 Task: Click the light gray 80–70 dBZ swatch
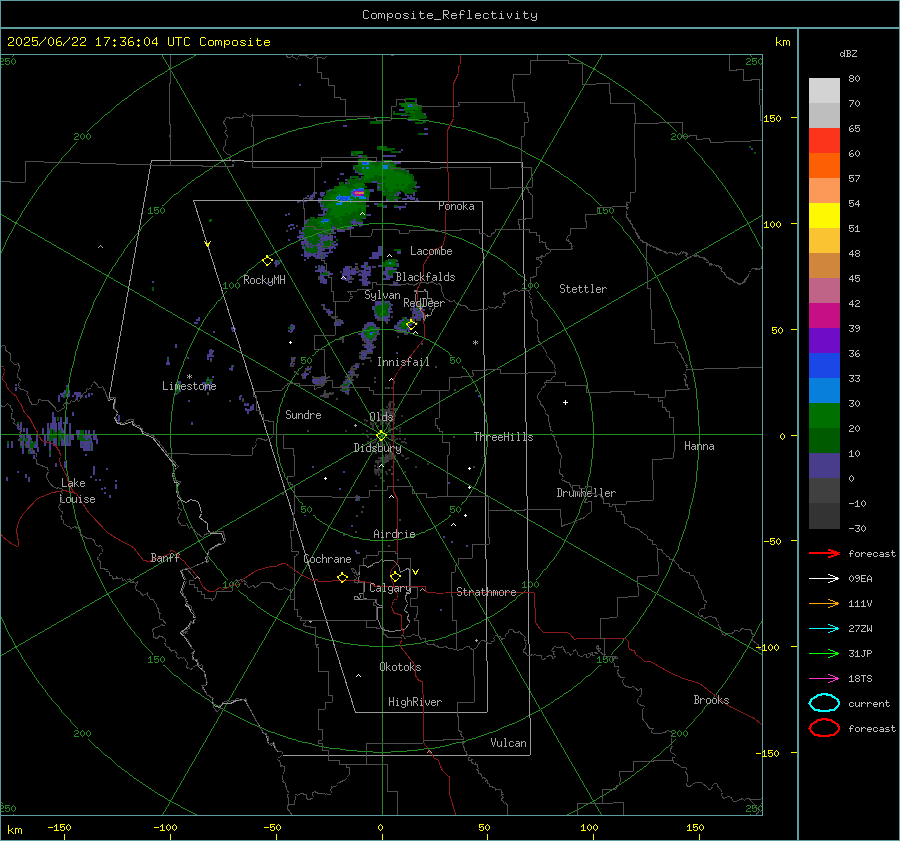(x=824, y=91)
